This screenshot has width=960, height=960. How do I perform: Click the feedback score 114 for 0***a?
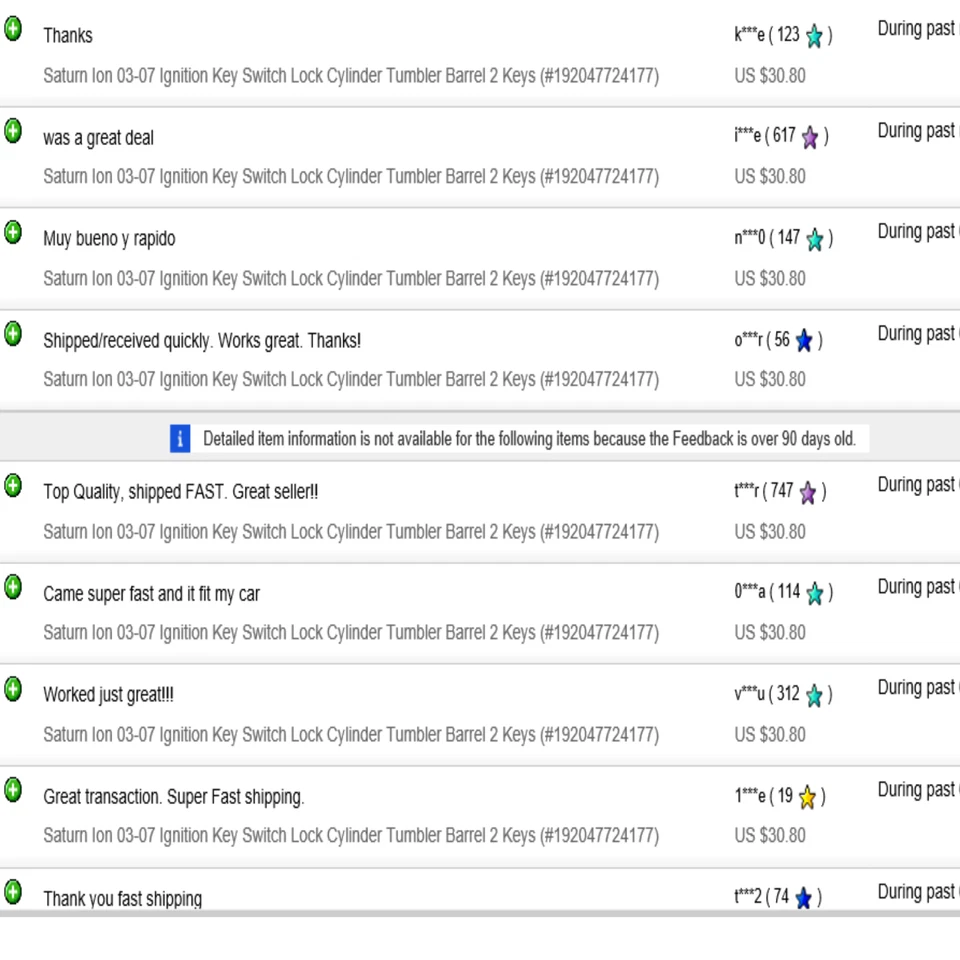(x=788, y=592)
